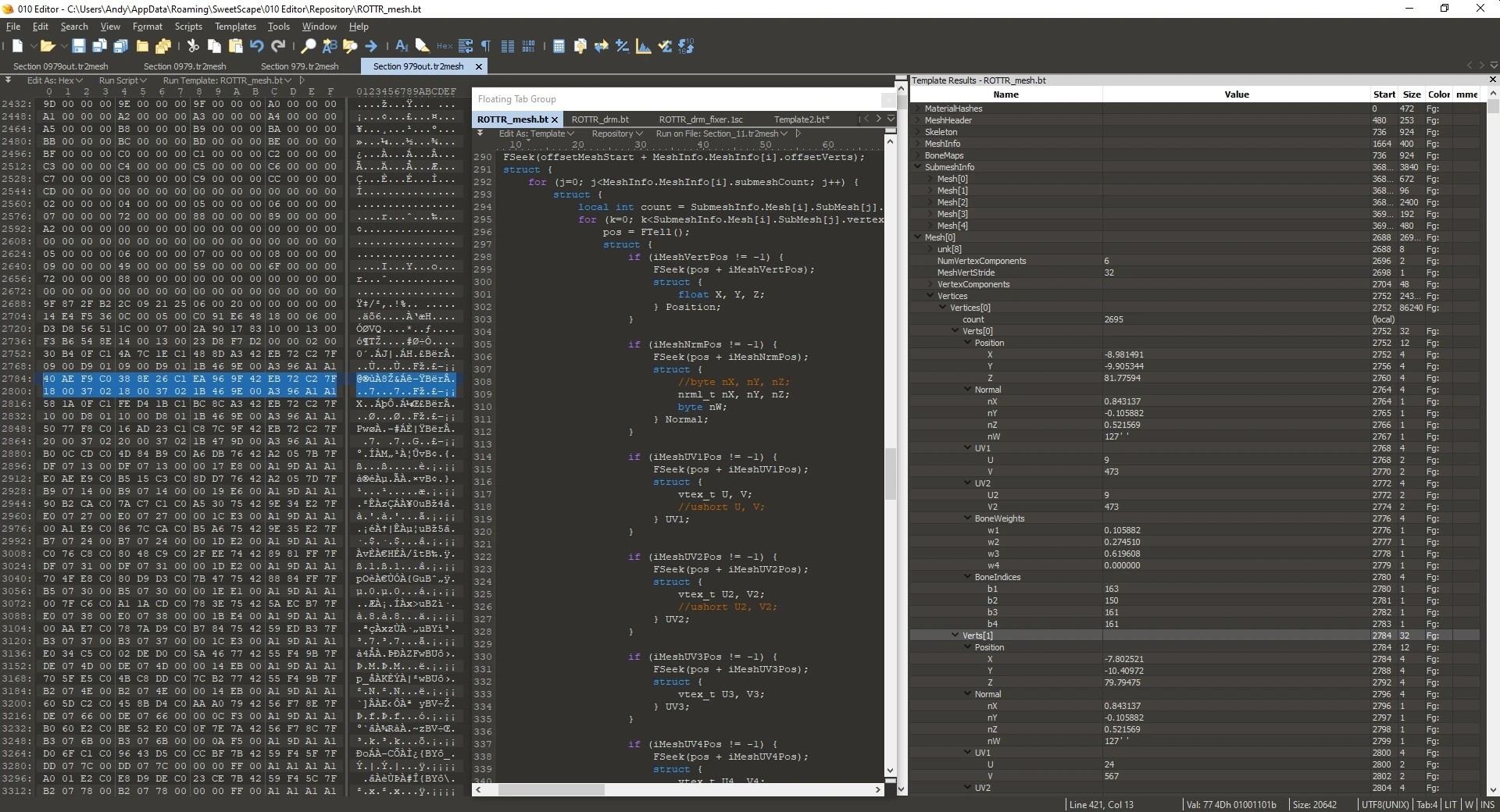Show whitespace with the pilcrow icon
Screen dimensions: 1500x812
(x=486, y=46)
